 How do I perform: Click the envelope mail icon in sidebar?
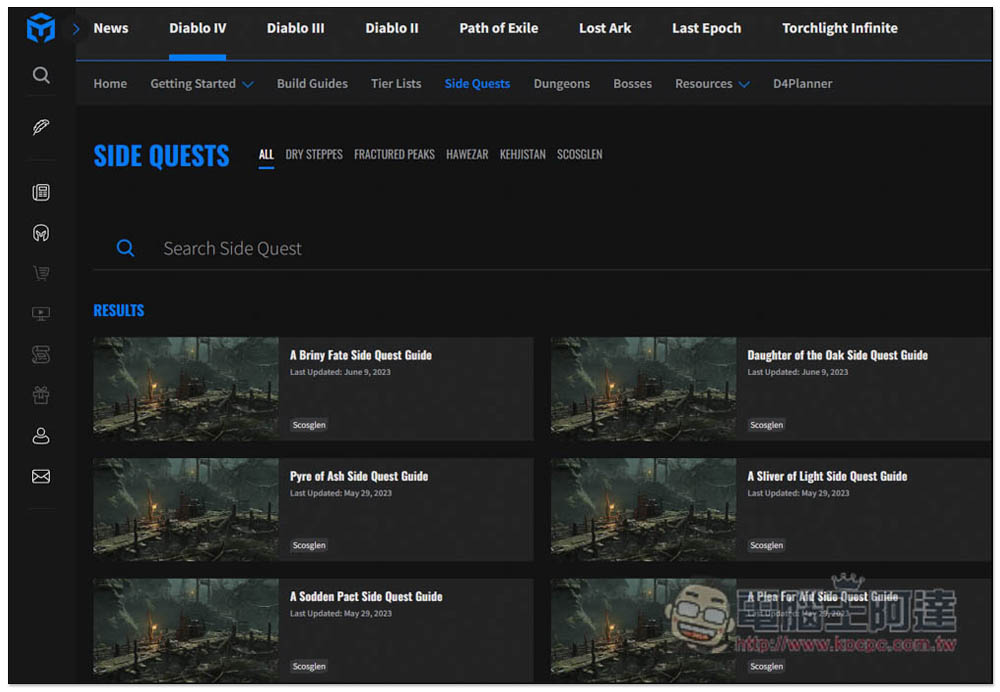[41, 477]
